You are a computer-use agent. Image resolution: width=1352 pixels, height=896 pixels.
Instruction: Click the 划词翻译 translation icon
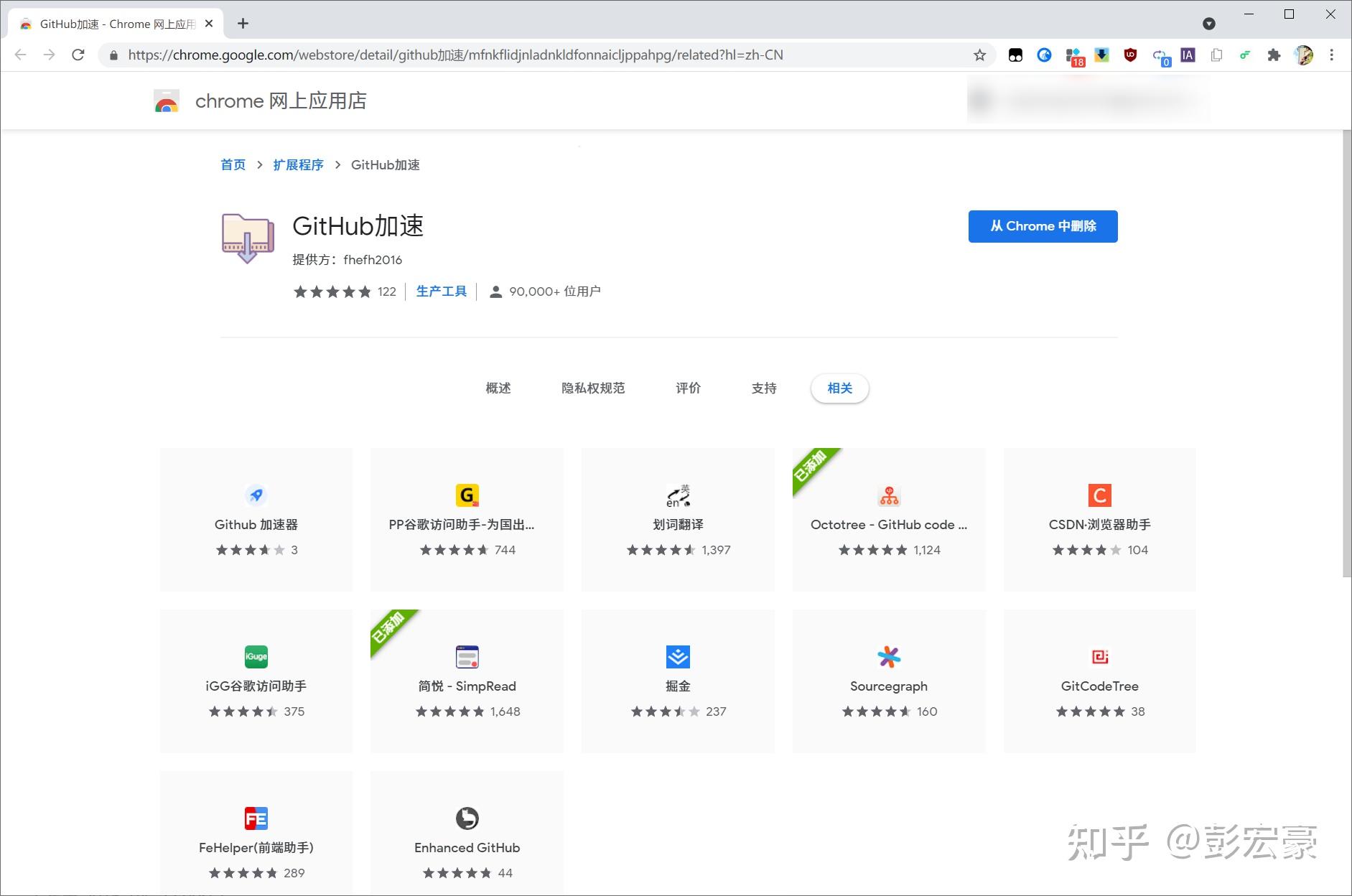pos(678,495)
